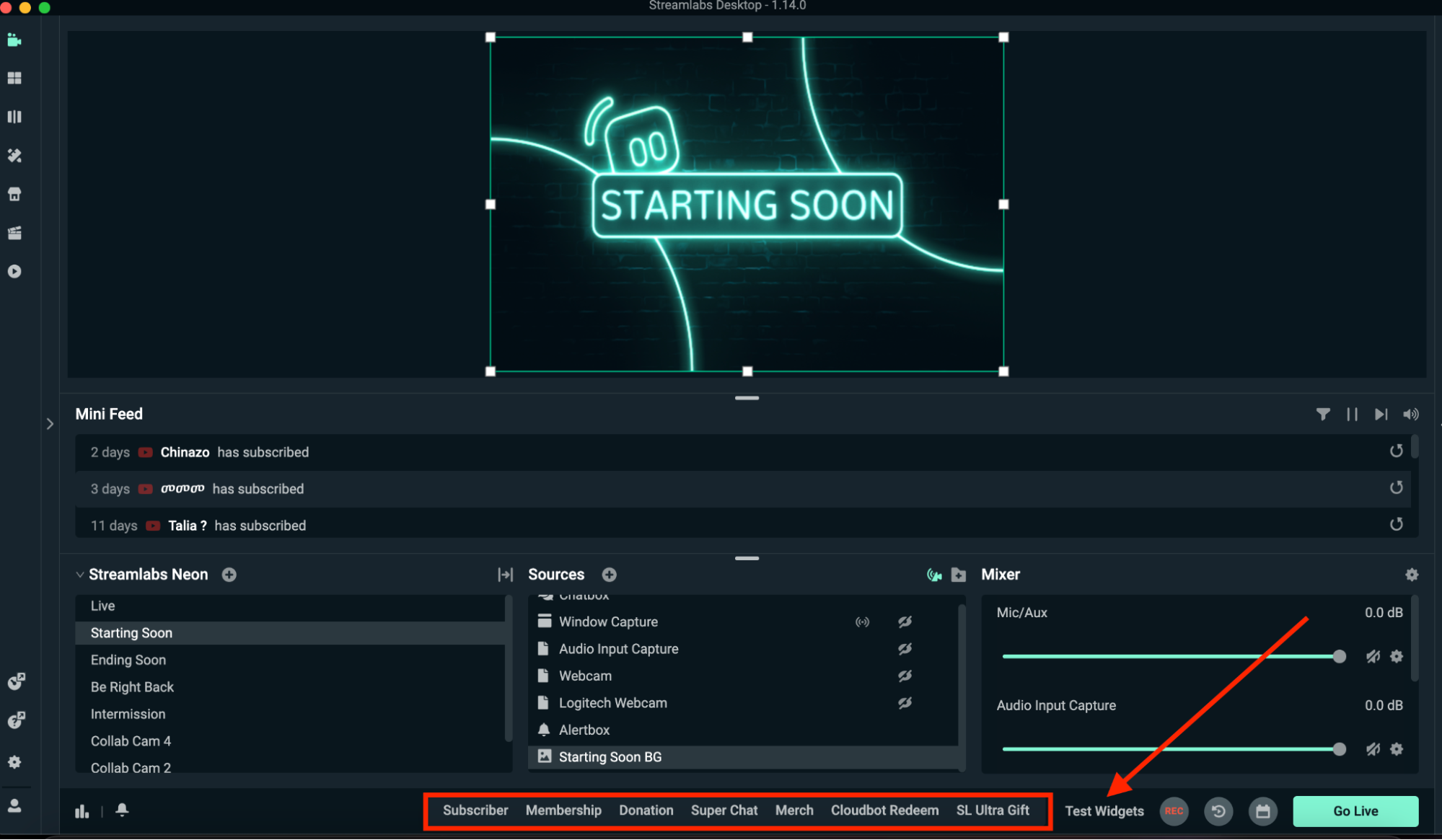Toggle visibility of Window Capture source

(905, 622)
